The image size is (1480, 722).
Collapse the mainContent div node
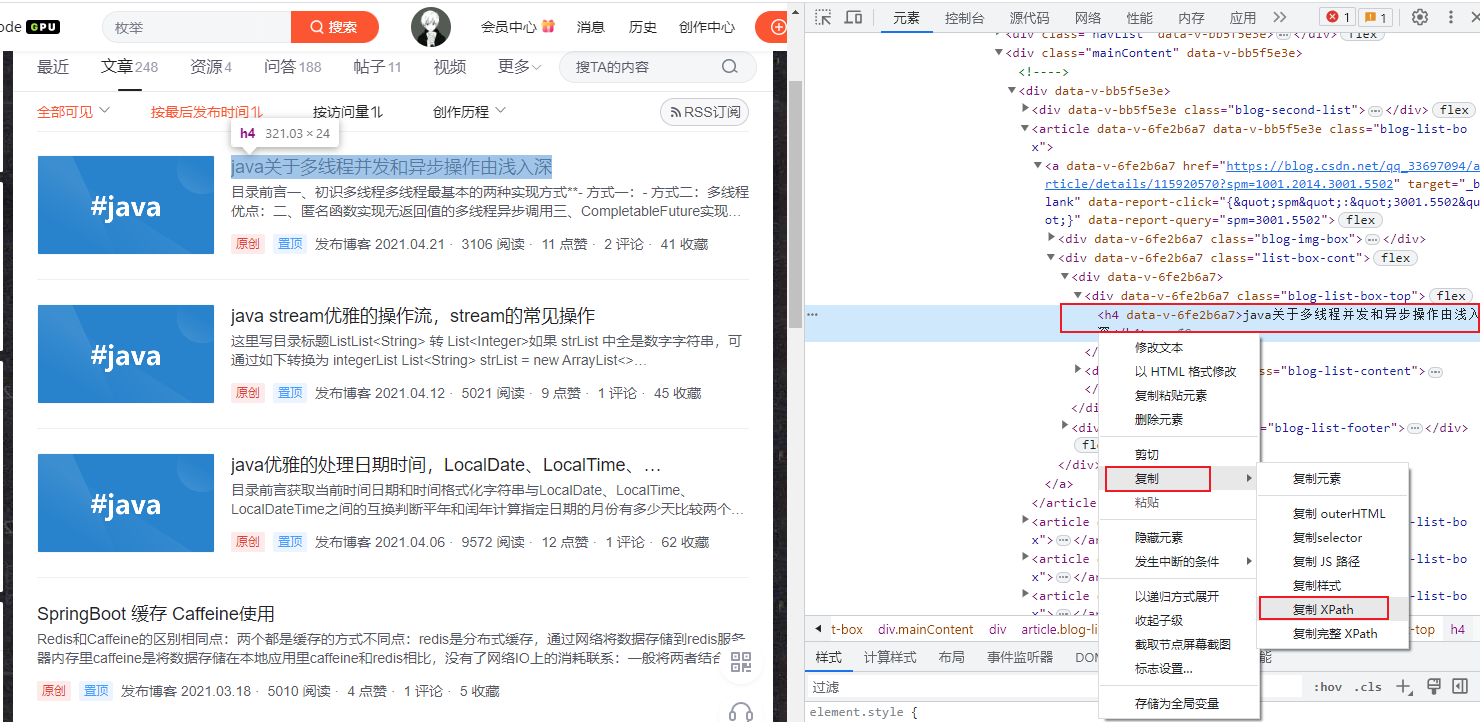tap(998, 53)
